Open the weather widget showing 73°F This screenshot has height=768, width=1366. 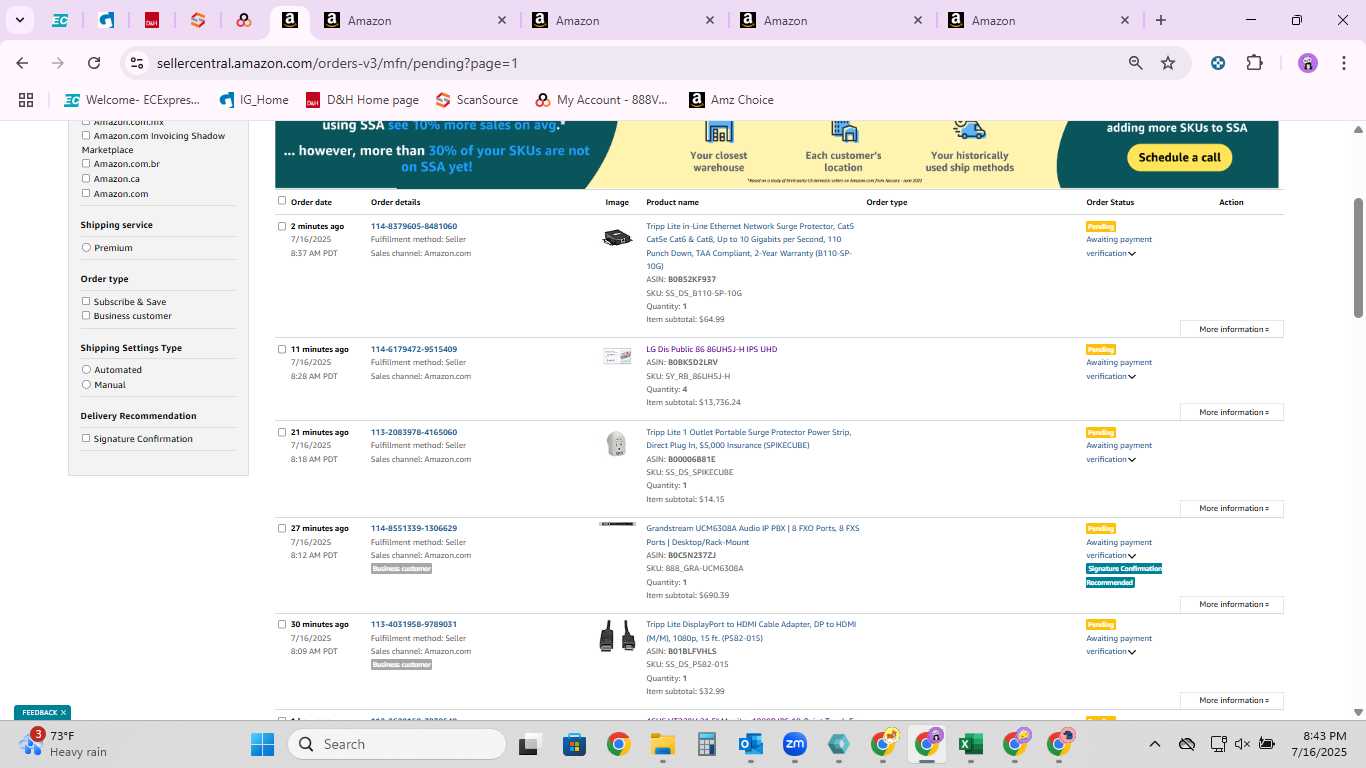[63, 744]
